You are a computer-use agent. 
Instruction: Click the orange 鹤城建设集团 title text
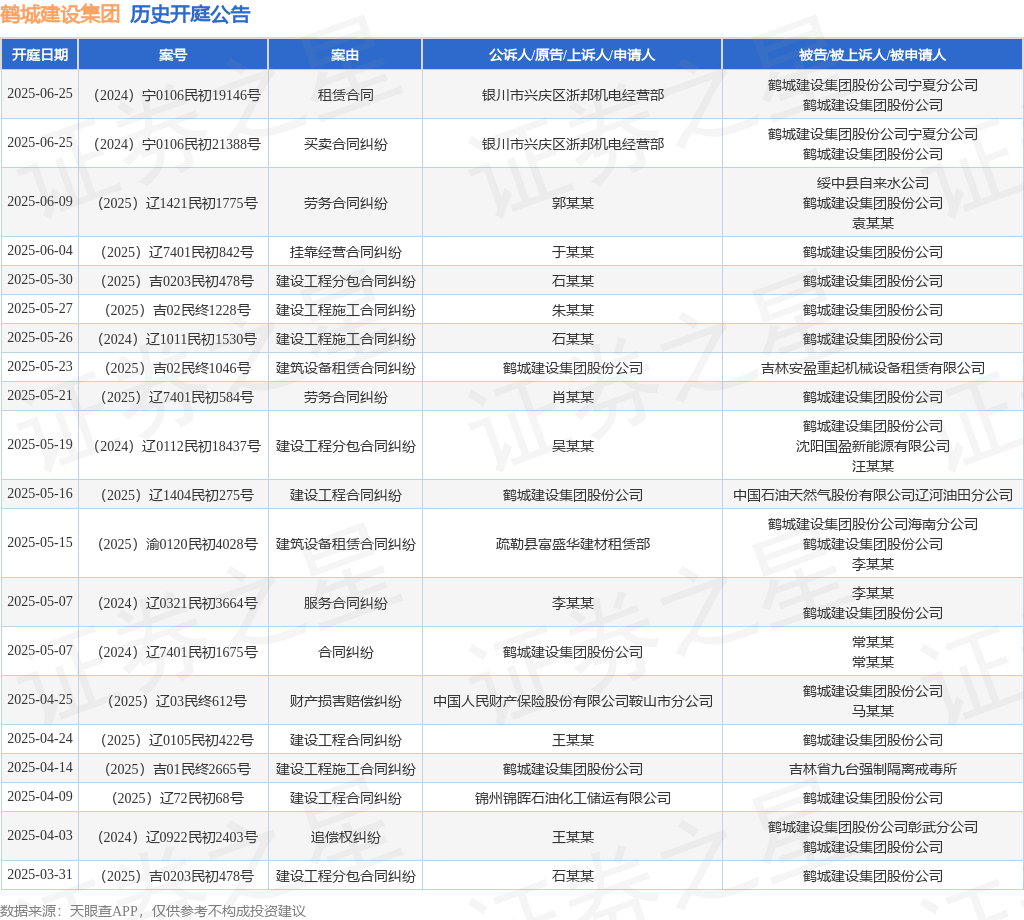tap(60, 14)
